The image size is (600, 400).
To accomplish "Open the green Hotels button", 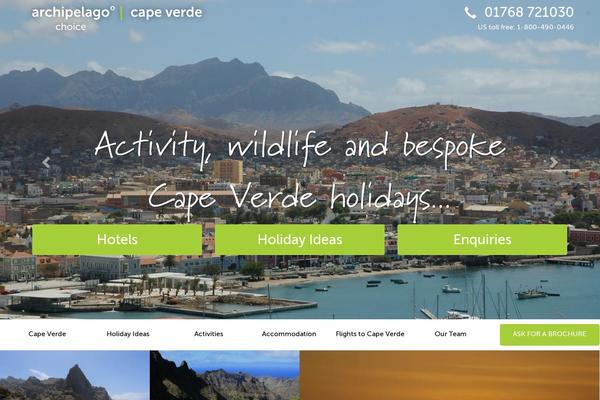I will click(x=117, y=240).
